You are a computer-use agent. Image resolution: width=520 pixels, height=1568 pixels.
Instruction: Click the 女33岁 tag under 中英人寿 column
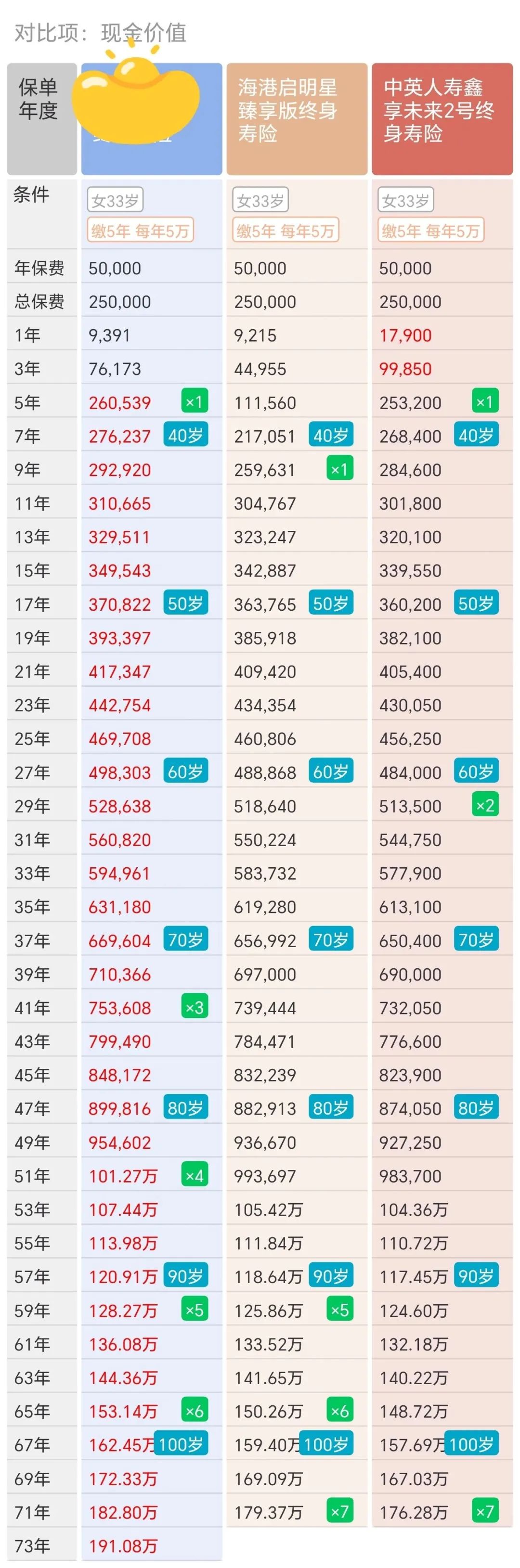pyautogui.click(x=406, y=200)
